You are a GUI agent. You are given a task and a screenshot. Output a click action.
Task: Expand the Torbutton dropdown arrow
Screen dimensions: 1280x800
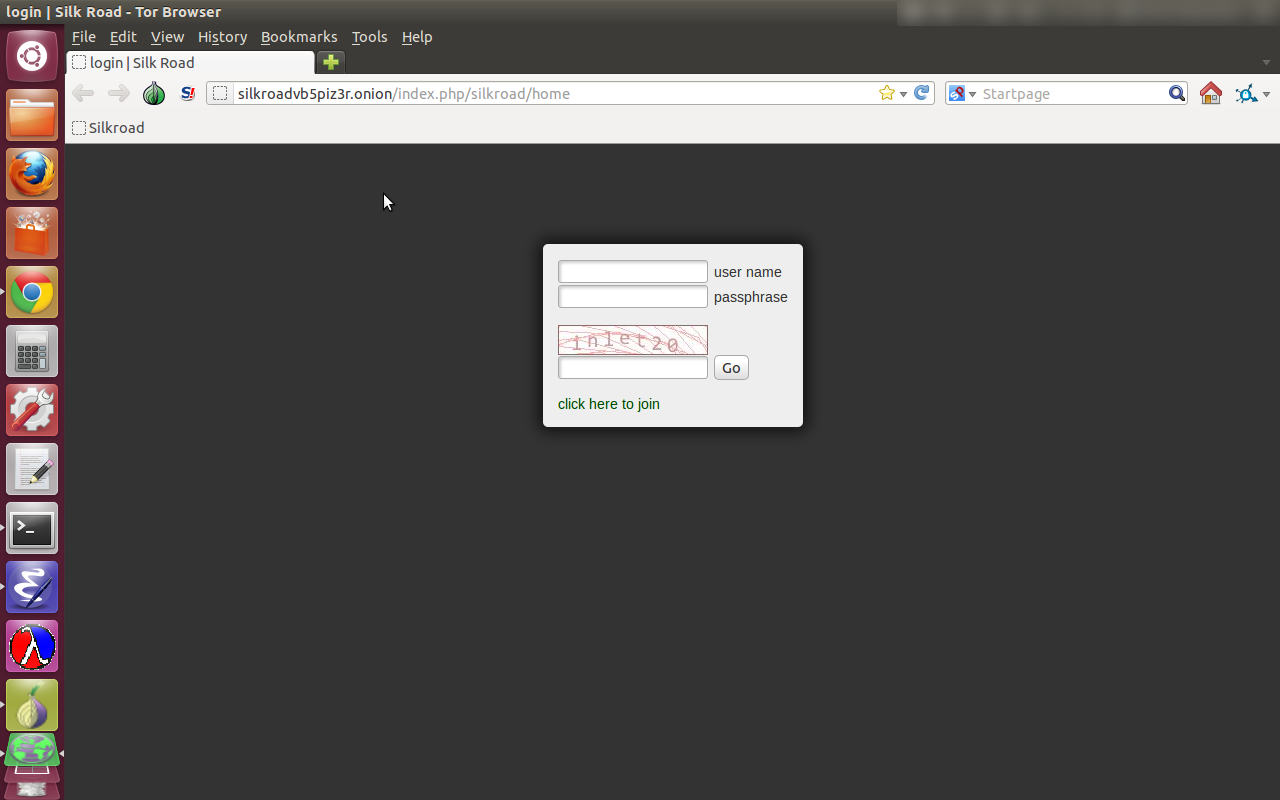tap(1266, 93)
